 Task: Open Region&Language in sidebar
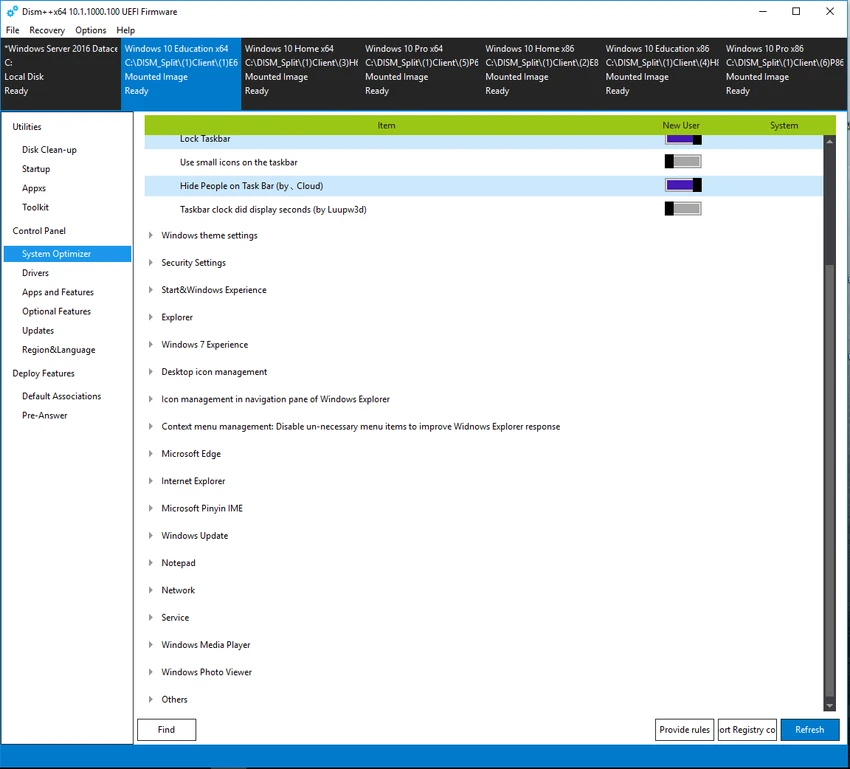(59, 350)
